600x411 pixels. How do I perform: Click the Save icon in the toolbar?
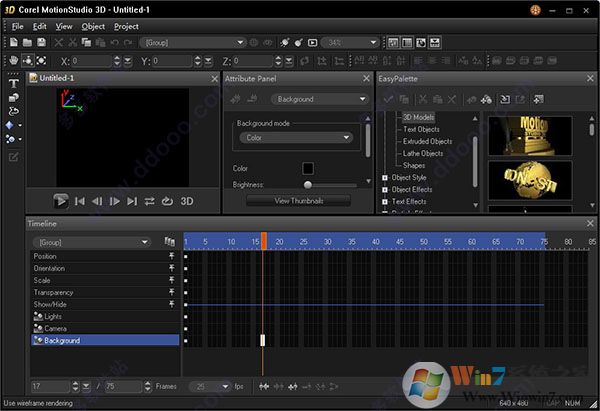(41, 43)
